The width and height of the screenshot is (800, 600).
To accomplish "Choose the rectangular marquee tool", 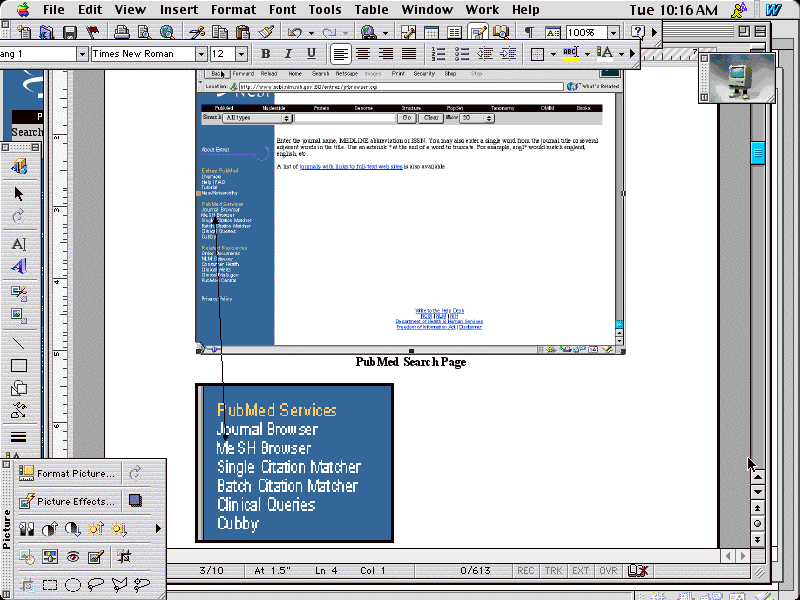I will pyautogui.click(x=50, y=585).
